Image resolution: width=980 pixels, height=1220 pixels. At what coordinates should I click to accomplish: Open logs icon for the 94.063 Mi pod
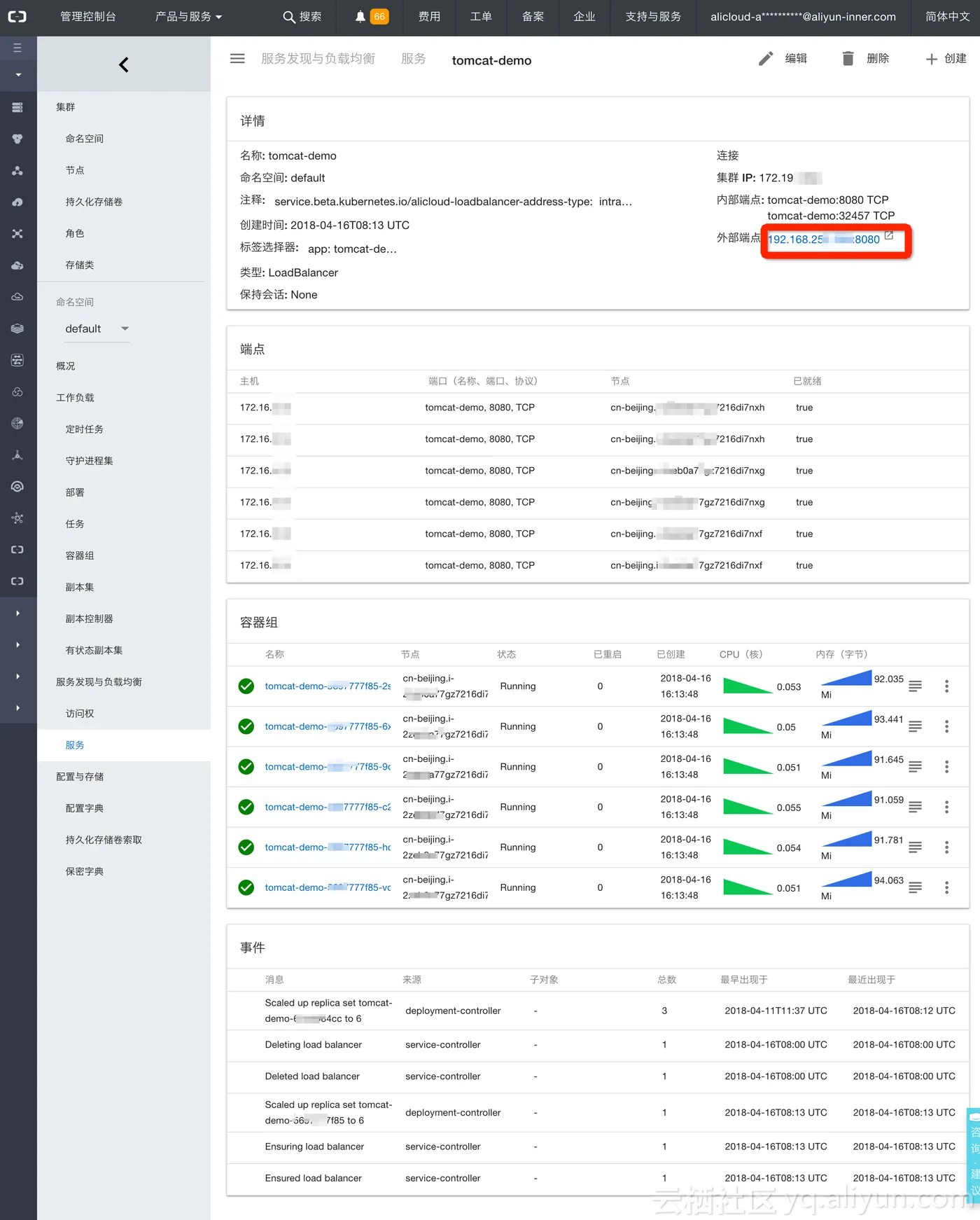pos(915,887)
